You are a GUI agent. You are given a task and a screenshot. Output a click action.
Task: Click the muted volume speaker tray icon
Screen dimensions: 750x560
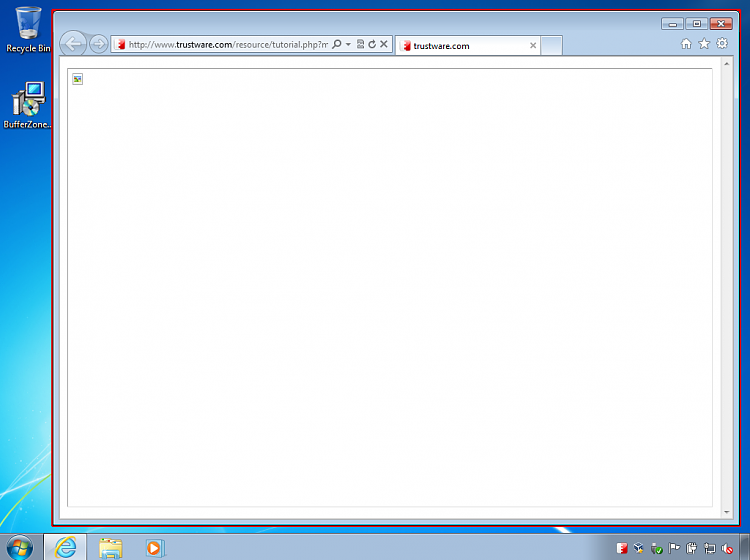[727, 549]
